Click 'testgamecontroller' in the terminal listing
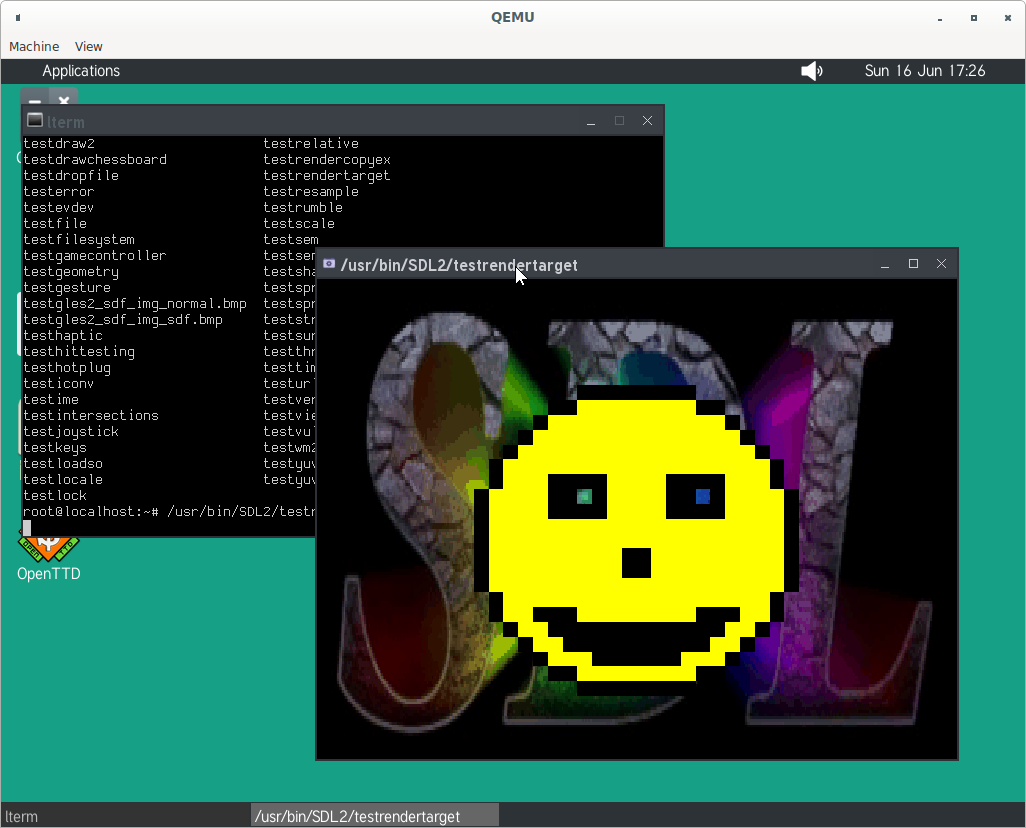 [x=95, y=256]
